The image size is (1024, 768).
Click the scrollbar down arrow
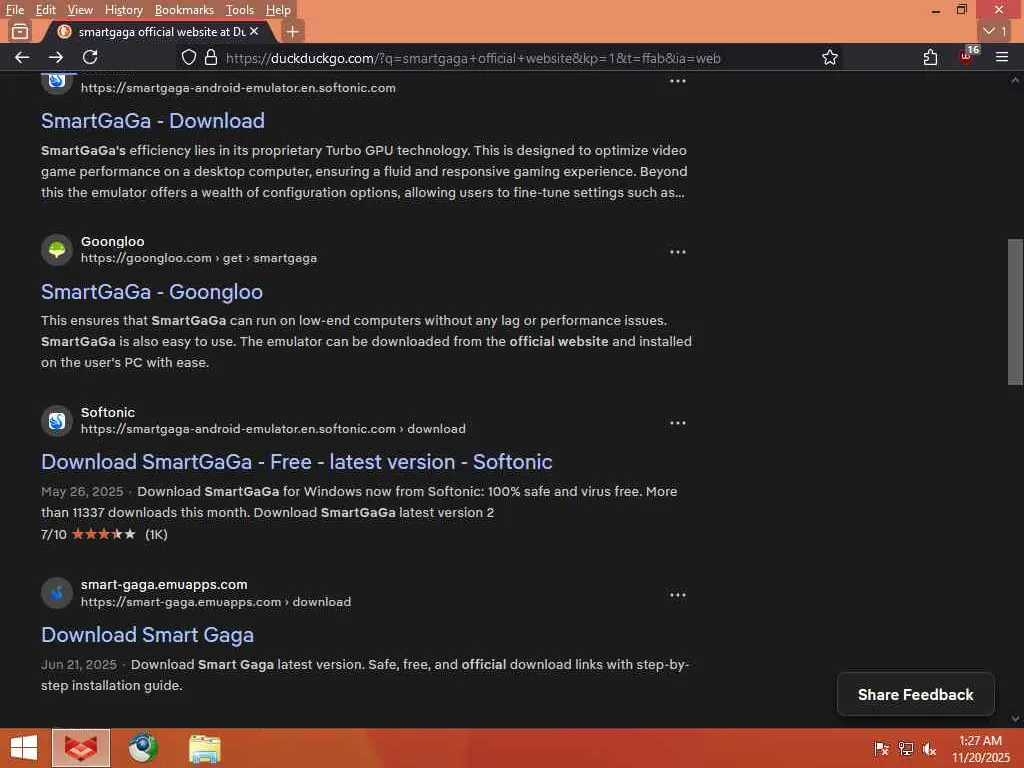pos(1015,719)
